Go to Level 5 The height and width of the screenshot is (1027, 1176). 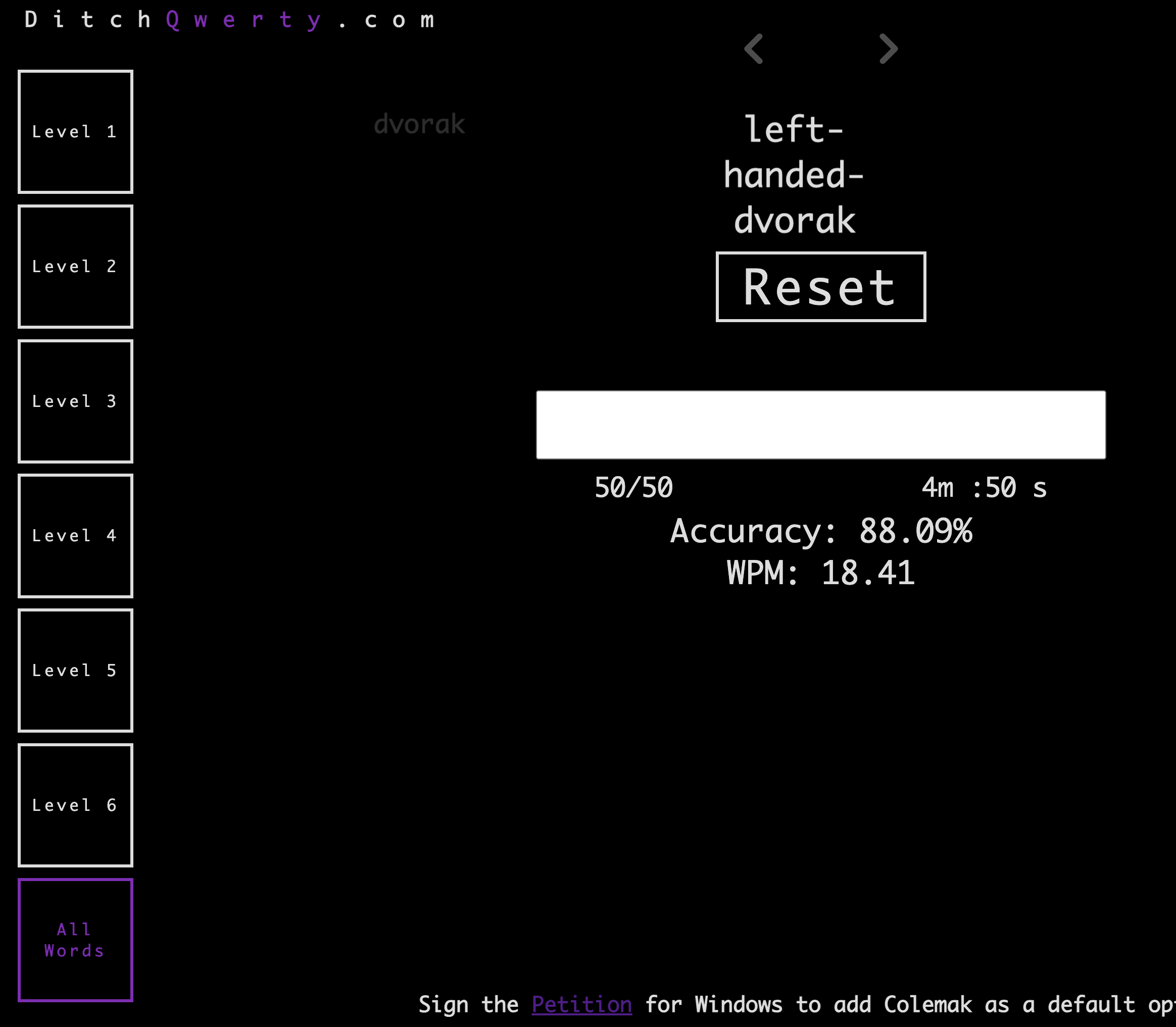coord(76,671)
